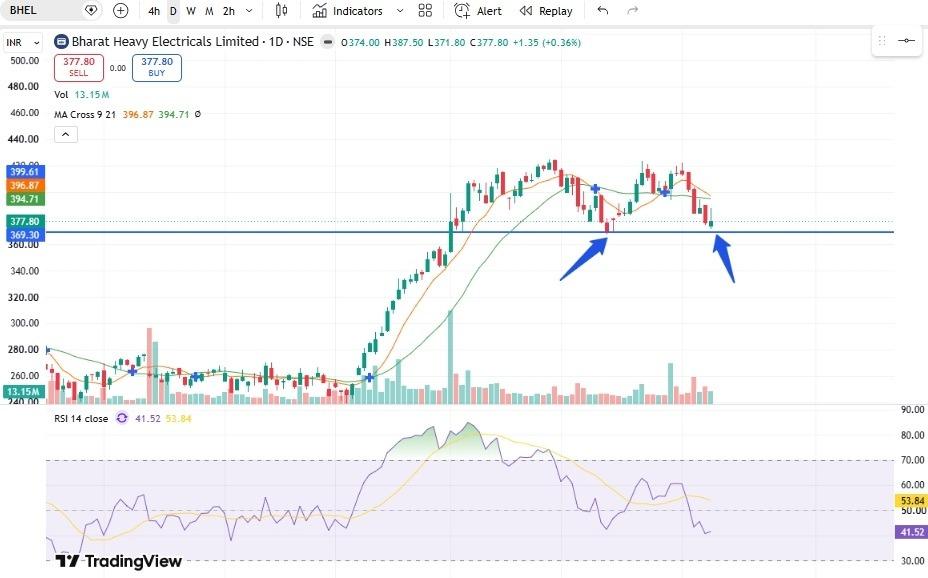Image resolution: width=928 pixels, height=578 pixels.
Task: Click the 377.80 current price label
Action: pyautogui.click(x=24, y=222)
